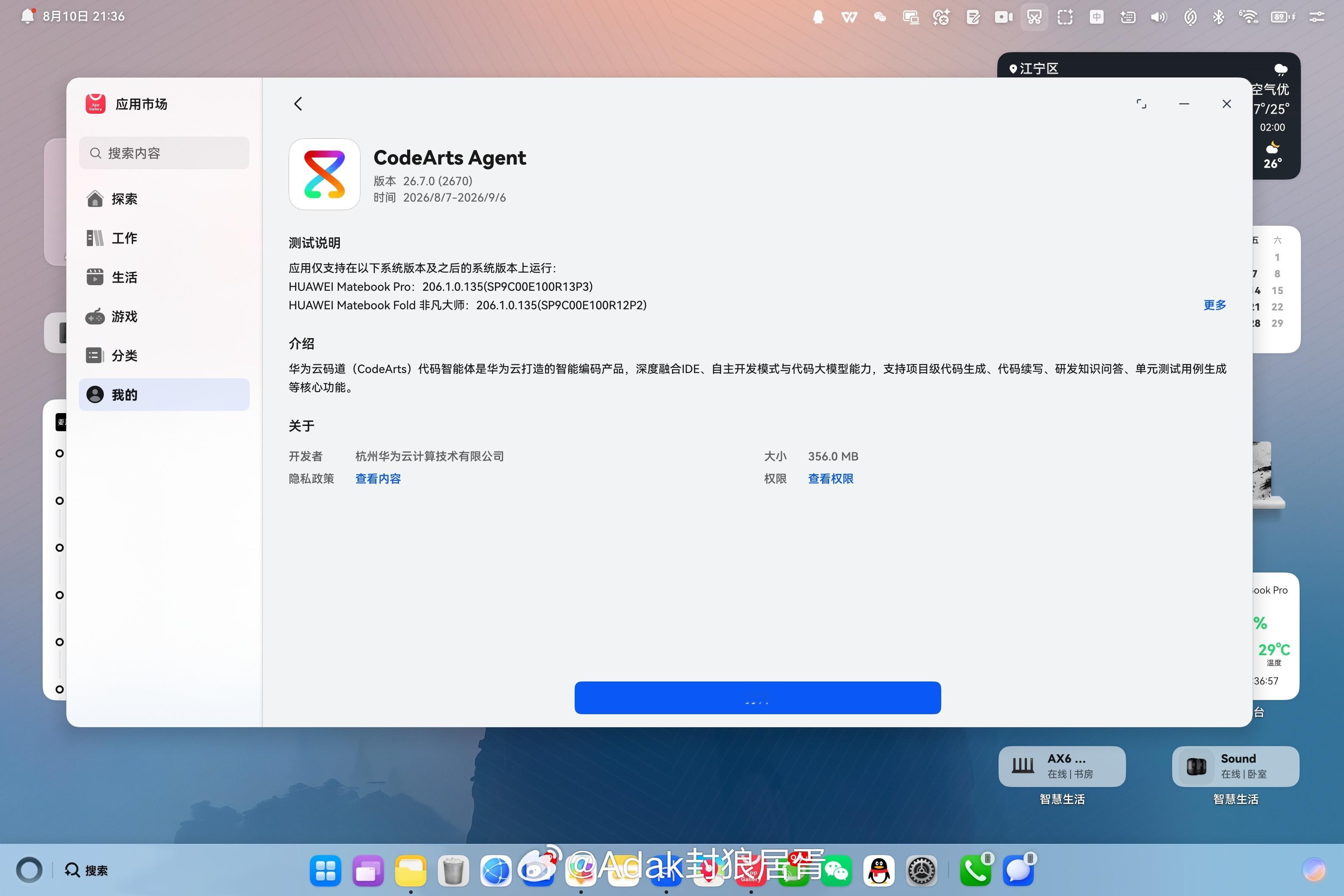Click the 29℃ temperature in the device widget
This screenshot has height=896, width=1344.
click(1274, 650)
